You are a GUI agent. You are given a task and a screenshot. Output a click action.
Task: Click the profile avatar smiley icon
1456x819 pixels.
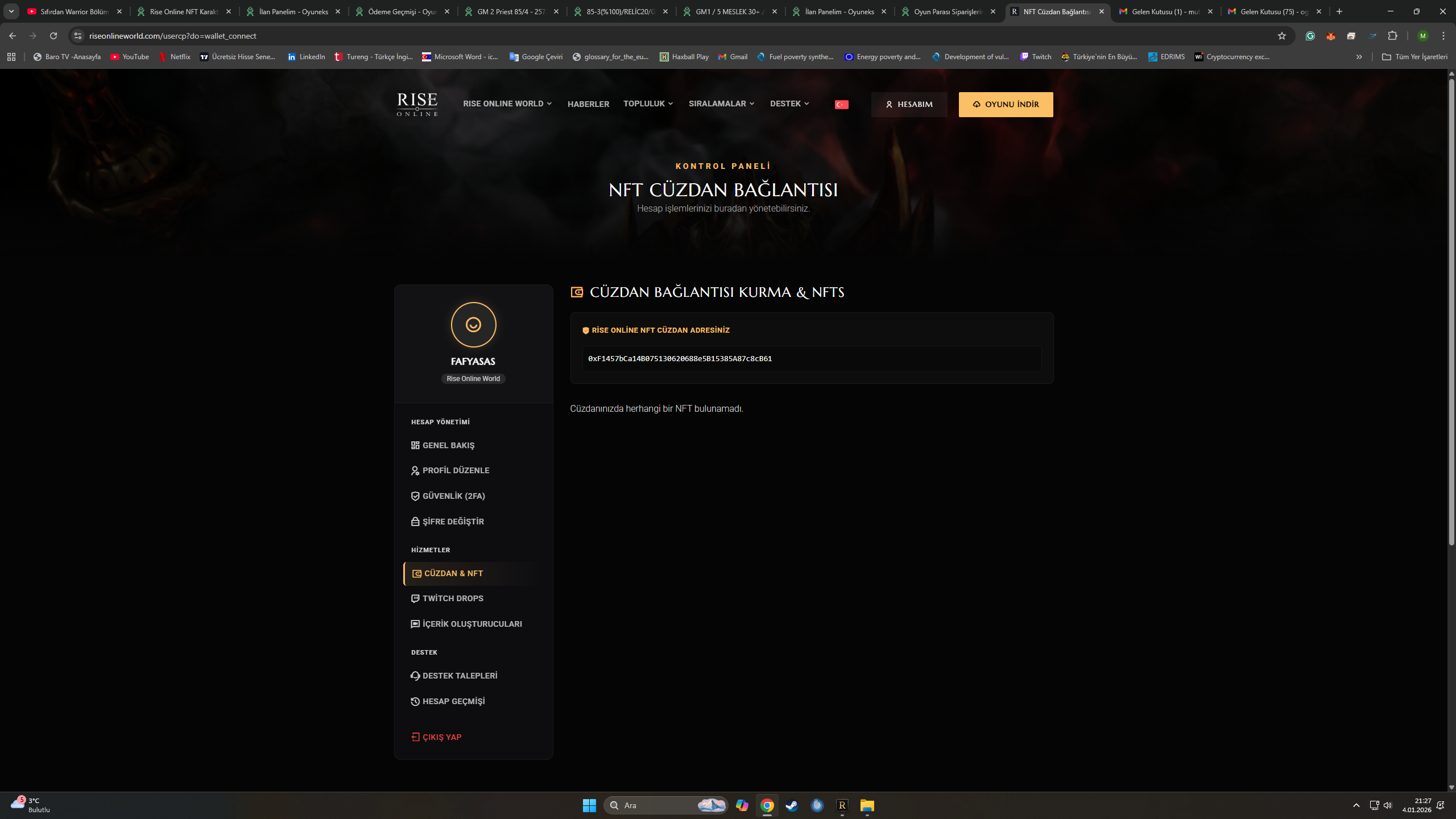[x=473, y=325]
